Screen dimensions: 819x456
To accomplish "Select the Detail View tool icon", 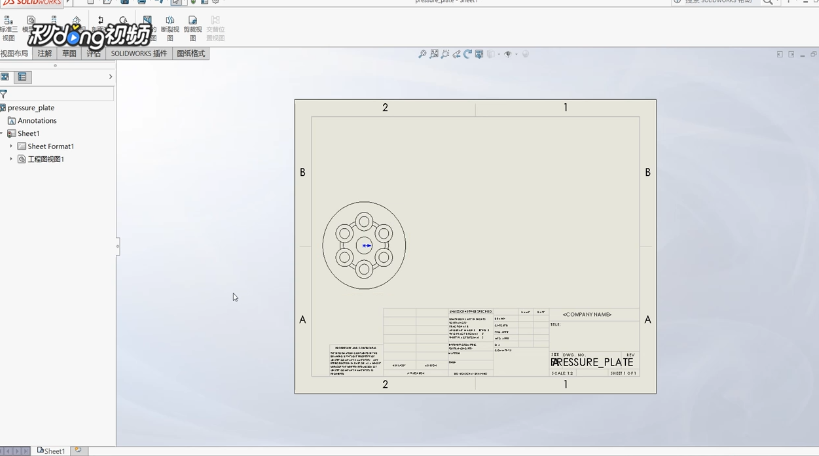I will 123,21.
